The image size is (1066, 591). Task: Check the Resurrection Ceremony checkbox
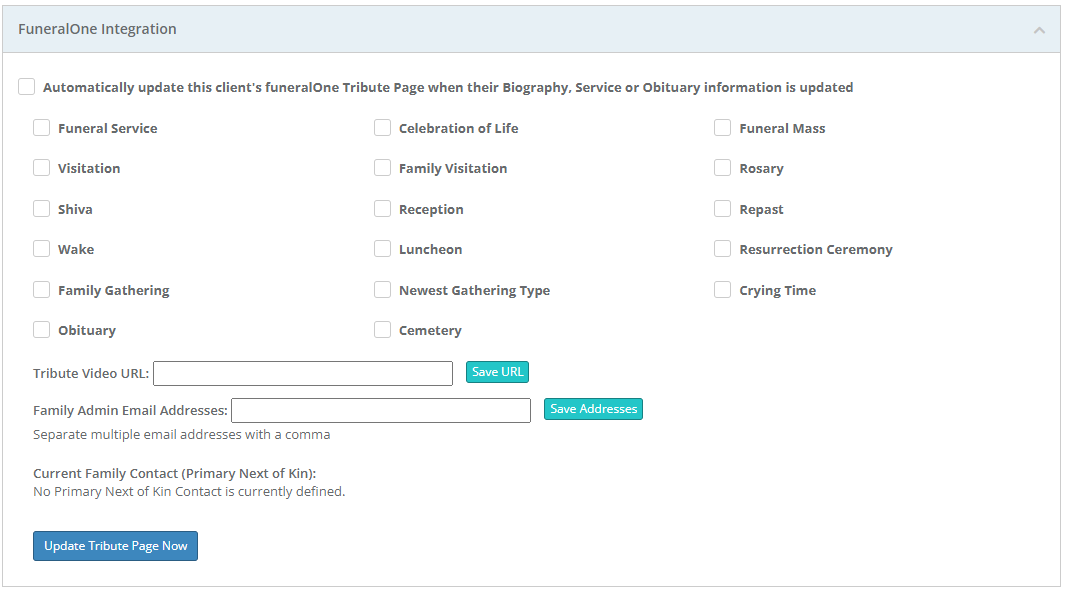722,249
